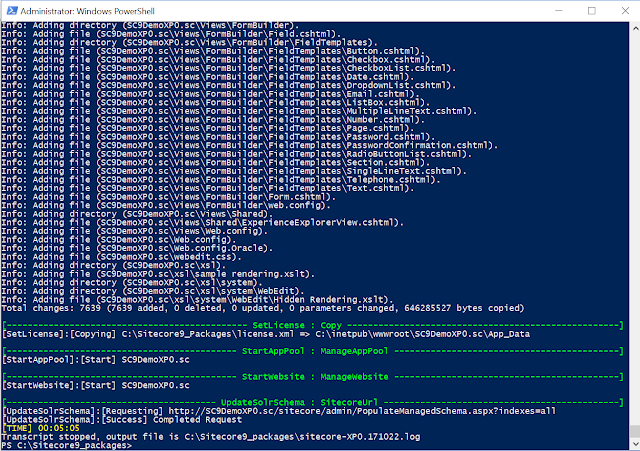640x451 pixels.
Task: Click the Web.config.Oracle file line
Action: pos(138,248)
